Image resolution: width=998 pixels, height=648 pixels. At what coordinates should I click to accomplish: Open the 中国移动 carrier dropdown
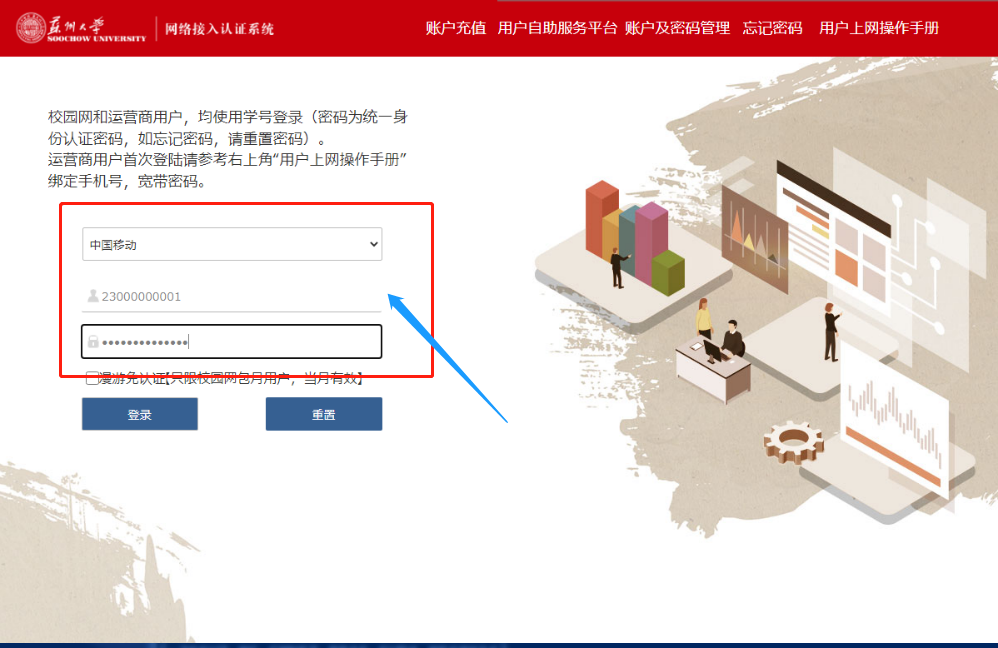point(232,244)
